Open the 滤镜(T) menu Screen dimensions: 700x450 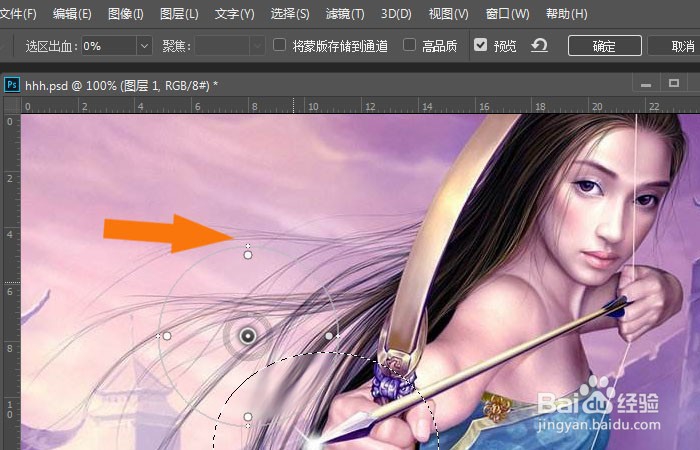coord(345,14)
